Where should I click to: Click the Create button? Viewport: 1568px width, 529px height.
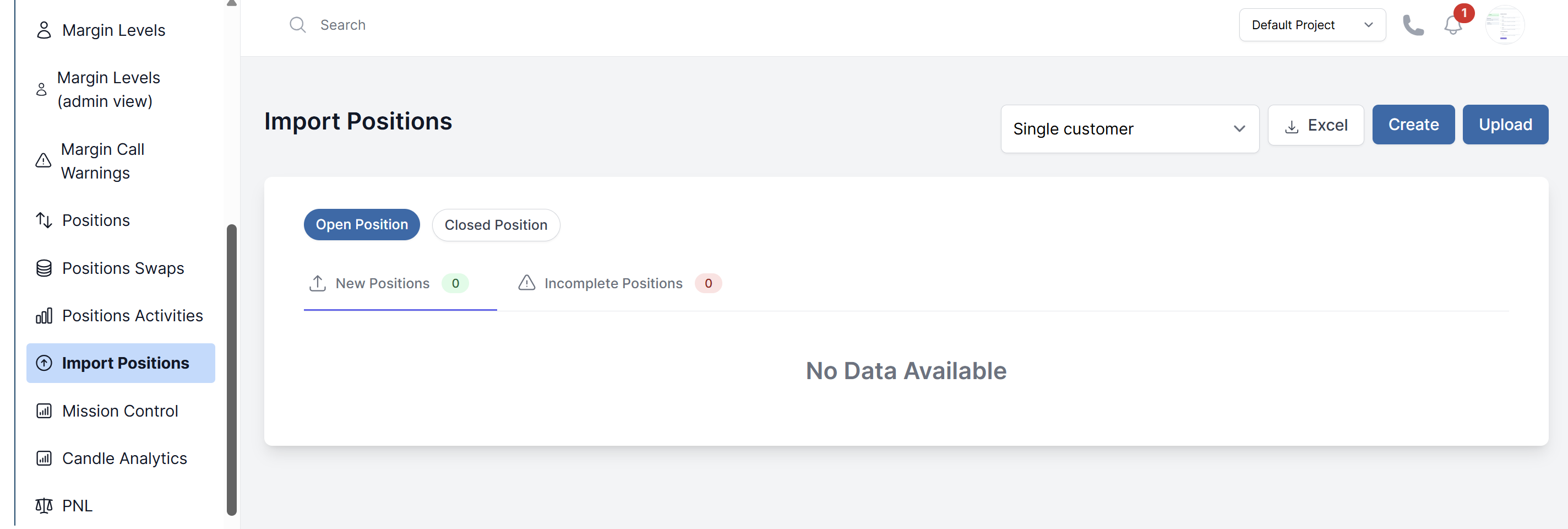pos(1413,125)
